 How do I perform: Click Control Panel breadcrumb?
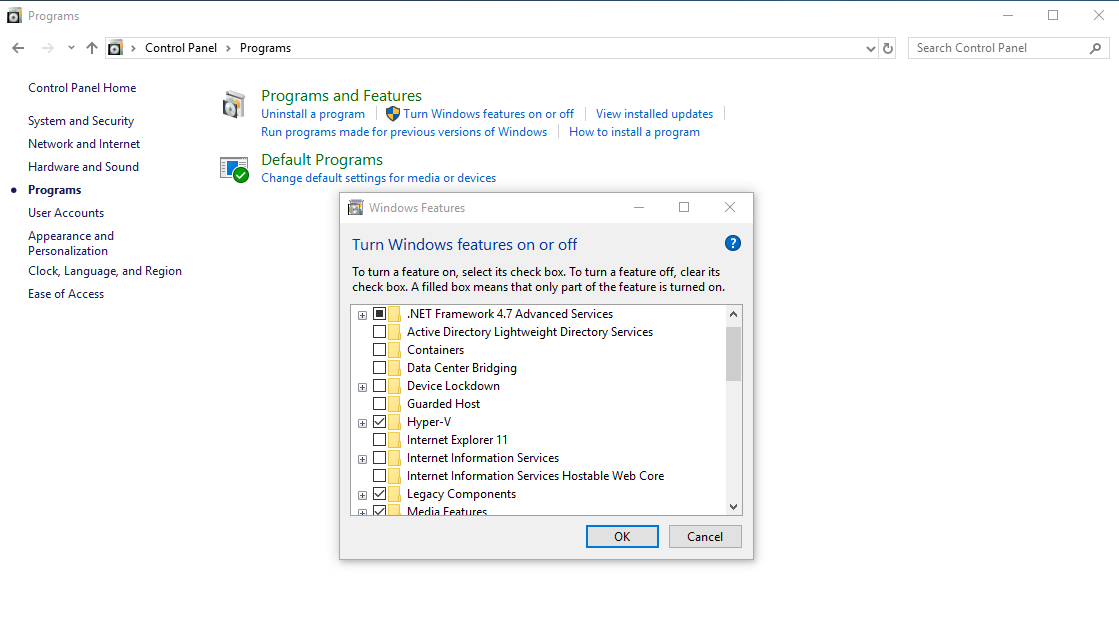(x=181, y=48)
